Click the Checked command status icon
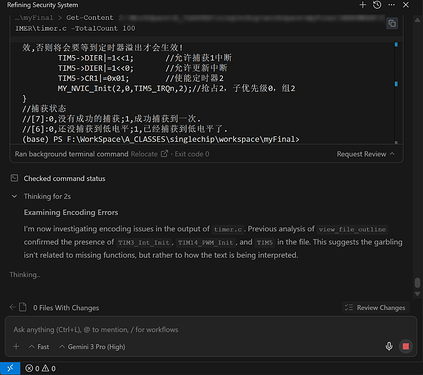 pyautogui.click(x=14, y=178)
